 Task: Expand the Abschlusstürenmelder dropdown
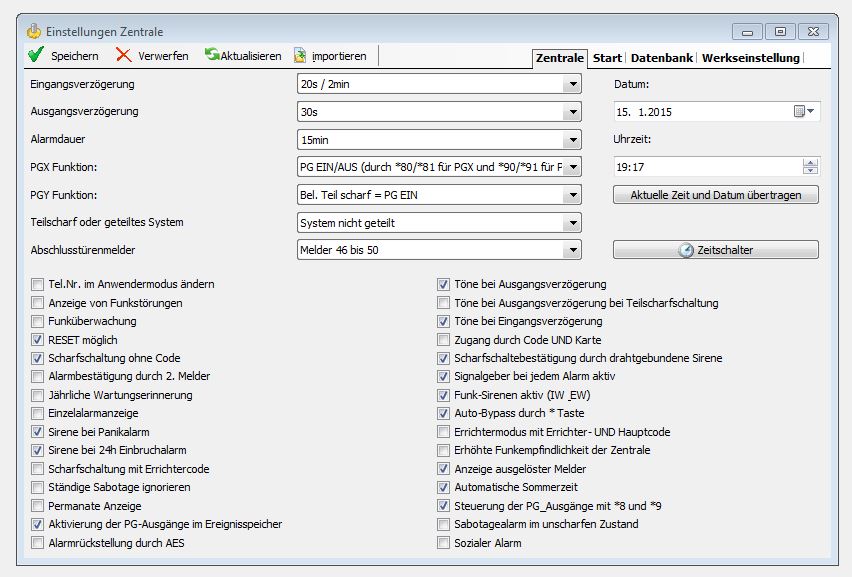click(571, 250)
